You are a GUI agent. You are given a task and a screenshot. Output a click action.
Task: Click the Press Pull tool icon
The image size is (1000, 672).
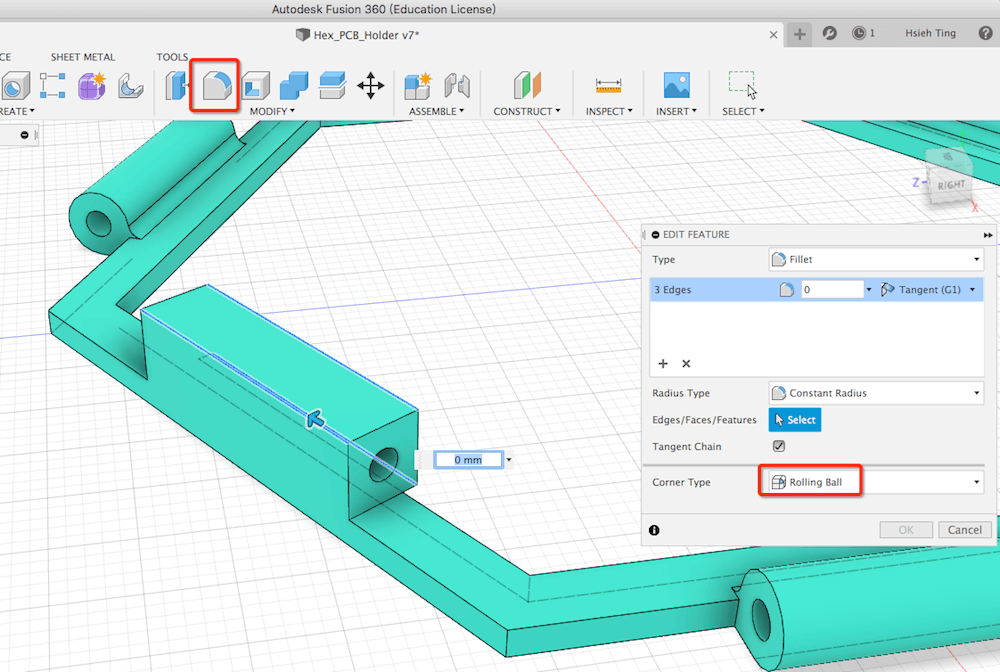tap(177, 86)
